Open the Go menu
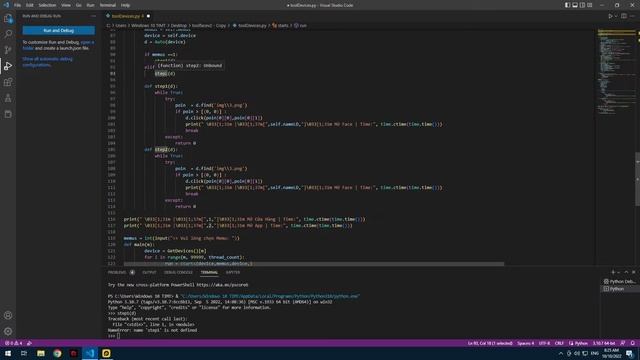640x360 pixels. coord(78,5)
